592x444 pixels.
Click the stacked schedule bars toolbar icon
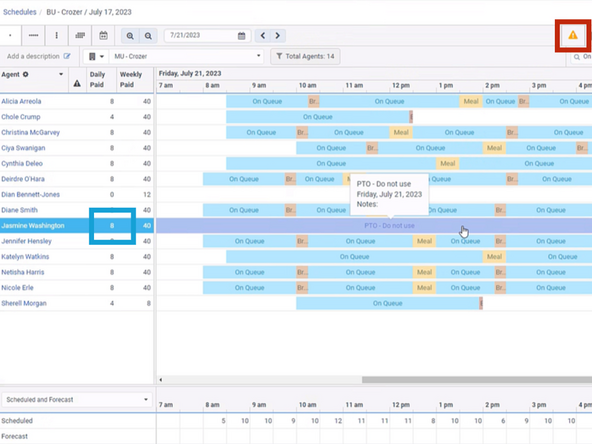[80, 35]
